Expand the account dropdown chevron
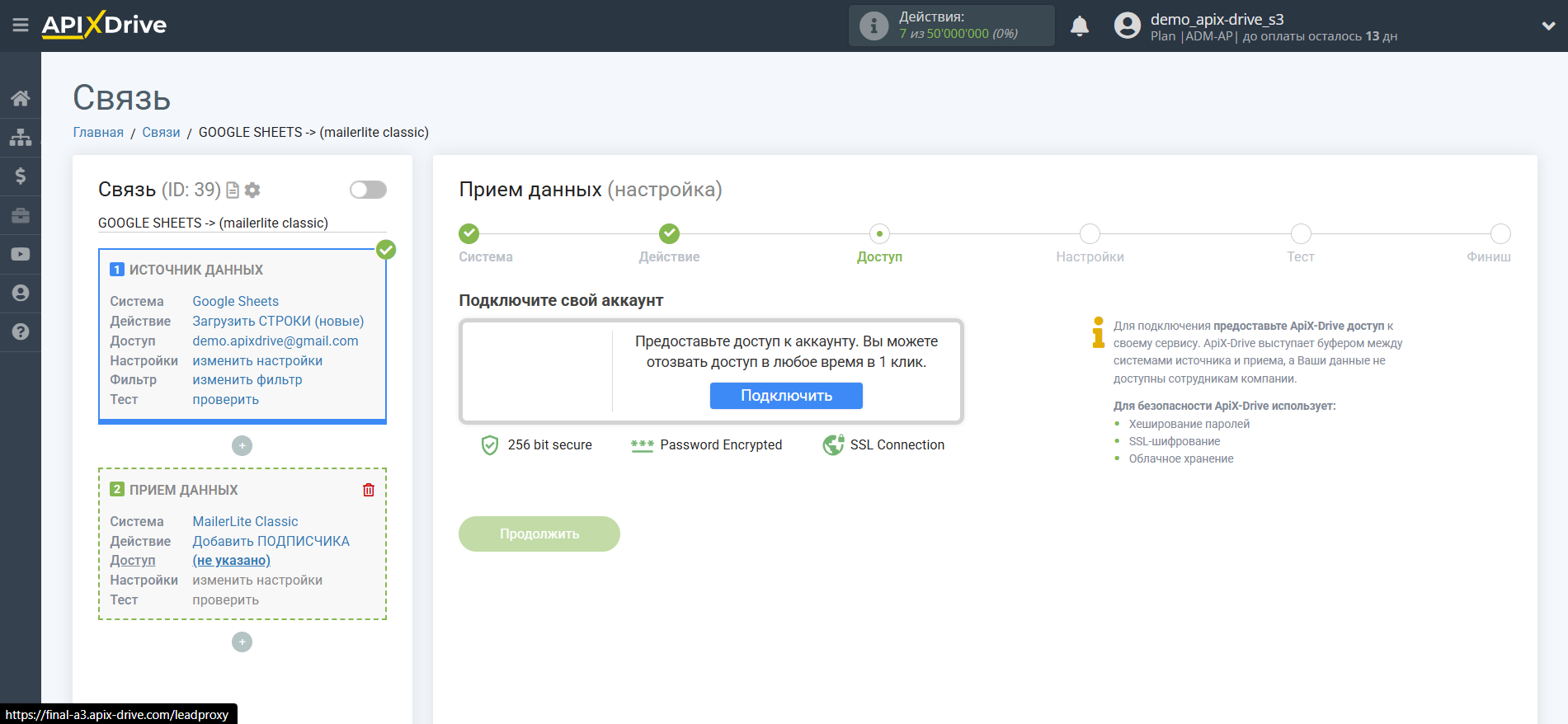Viewport: 1568px width, 724px height. 1548,26
